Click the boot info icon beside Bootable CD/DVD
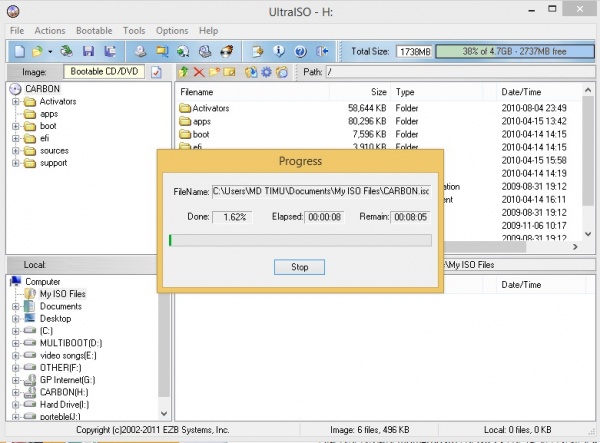 click(156, 72)
